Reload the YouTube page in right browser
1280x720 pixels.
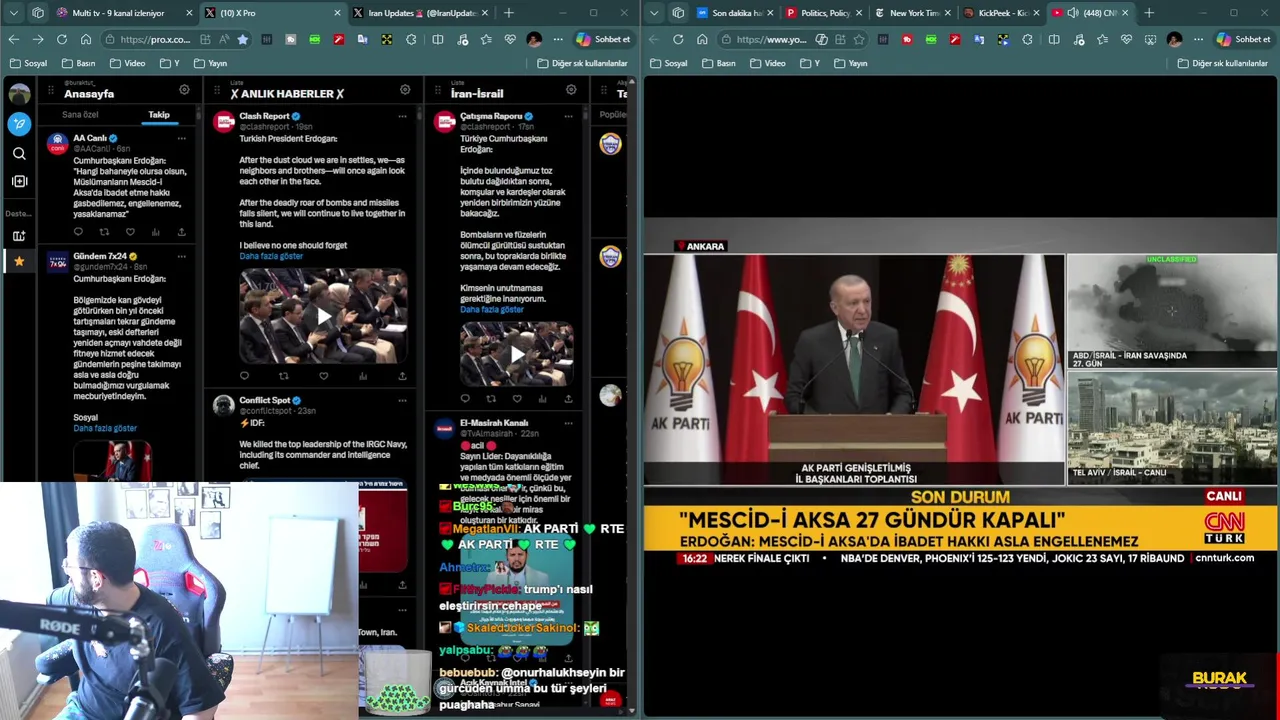pyautogui.click(x=678, y=39)
